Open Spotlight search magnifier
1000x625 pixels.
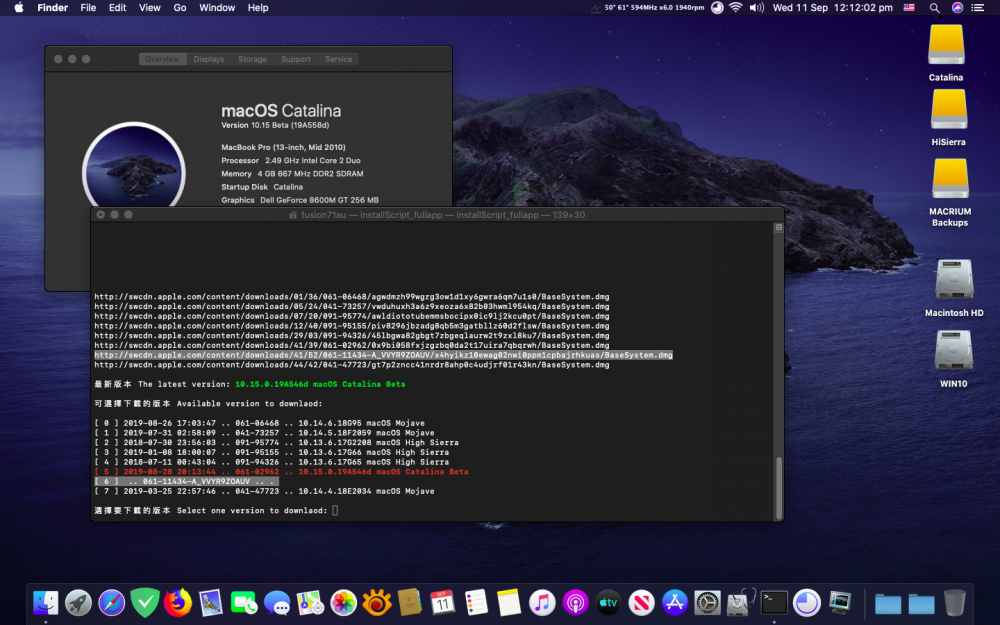click(x=934, y=8)
